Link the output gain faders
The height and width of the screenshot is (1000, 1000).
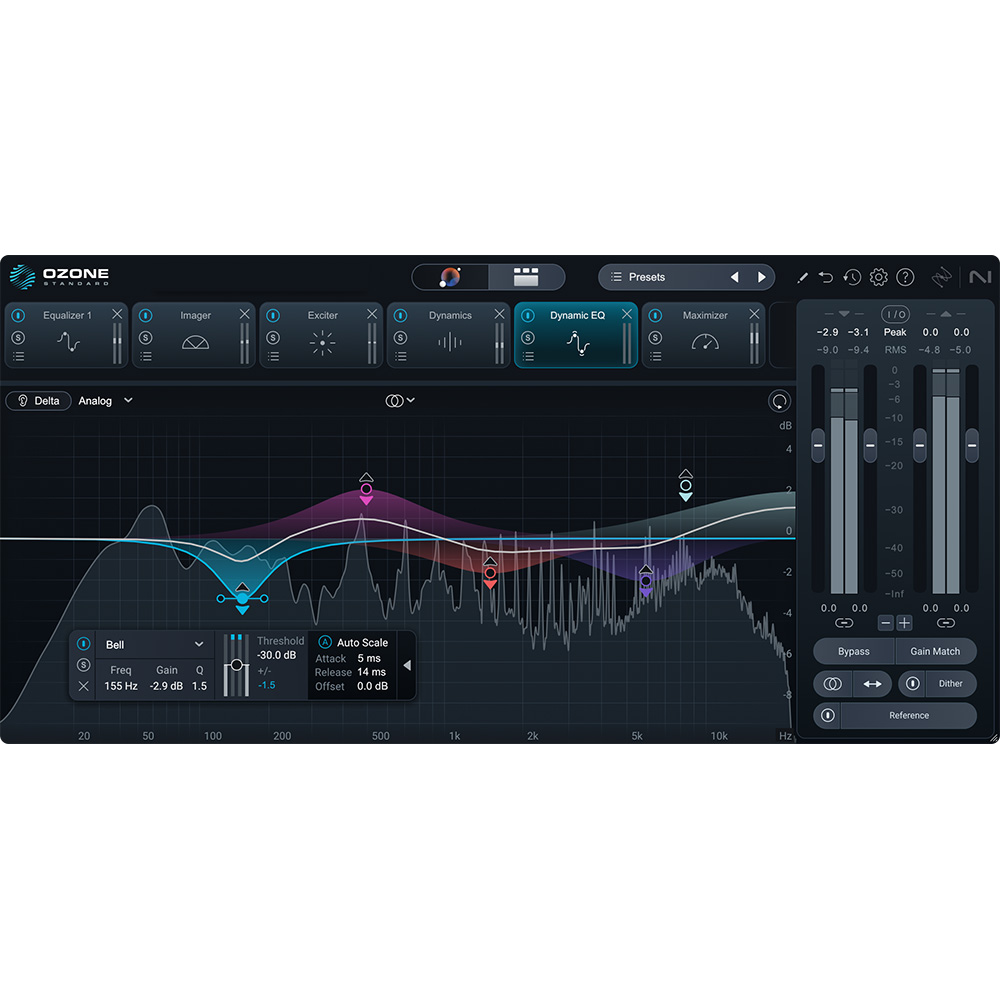tap(946, 623)
